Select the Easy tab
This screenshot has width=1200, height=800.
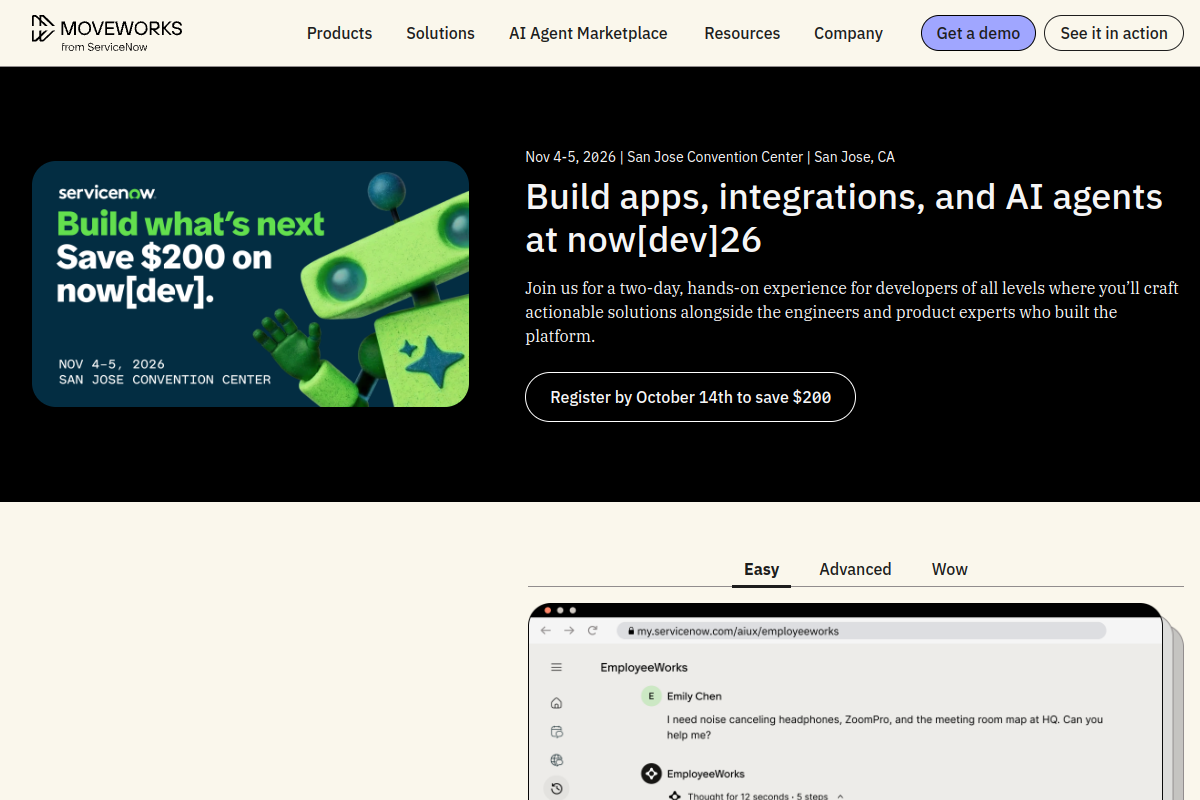pyautogui.click(x=761, y=569)
